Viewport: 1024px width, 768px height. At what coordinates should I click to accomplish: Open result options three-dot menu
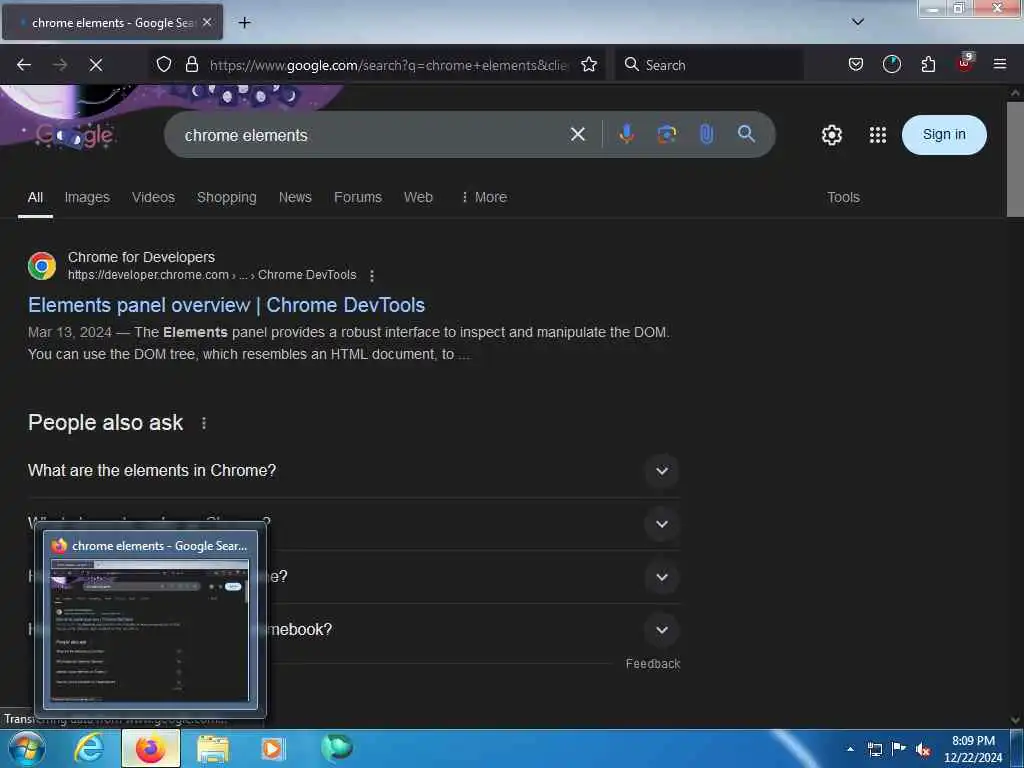coord(372,276)
